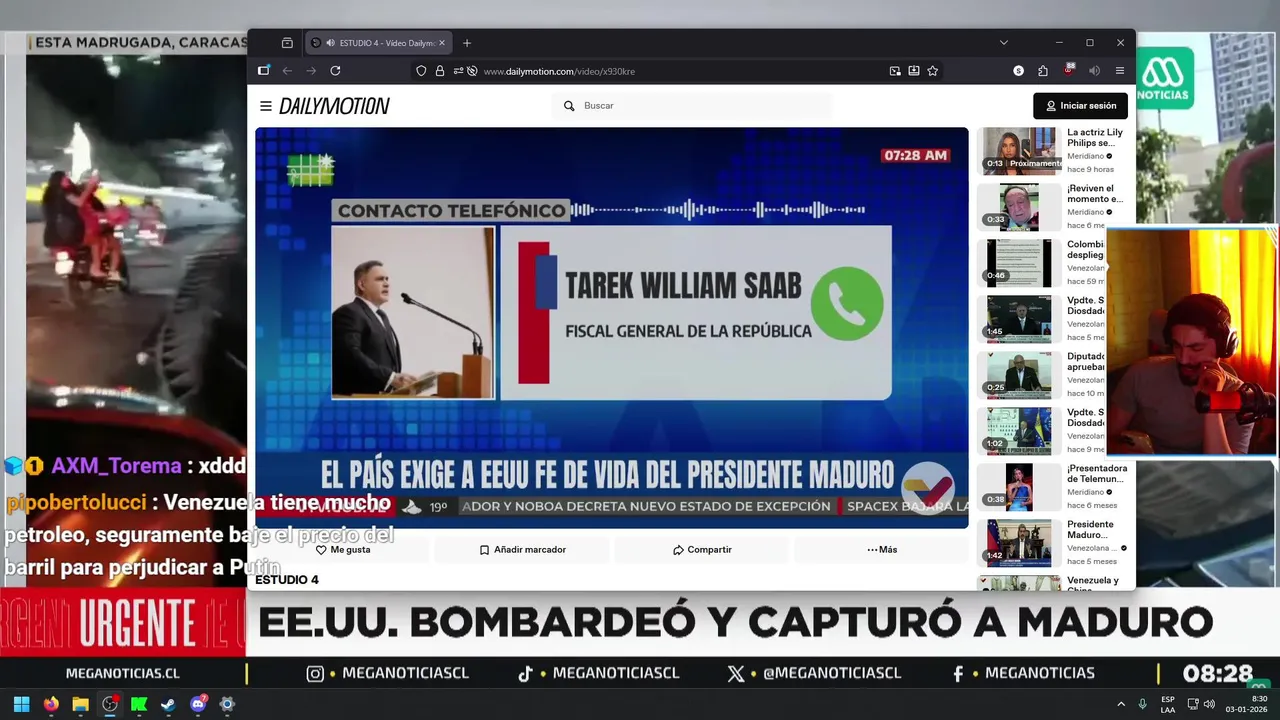Bookmark this page with the star
This screenshot has height=720, width=1280.
click(933, 71)
